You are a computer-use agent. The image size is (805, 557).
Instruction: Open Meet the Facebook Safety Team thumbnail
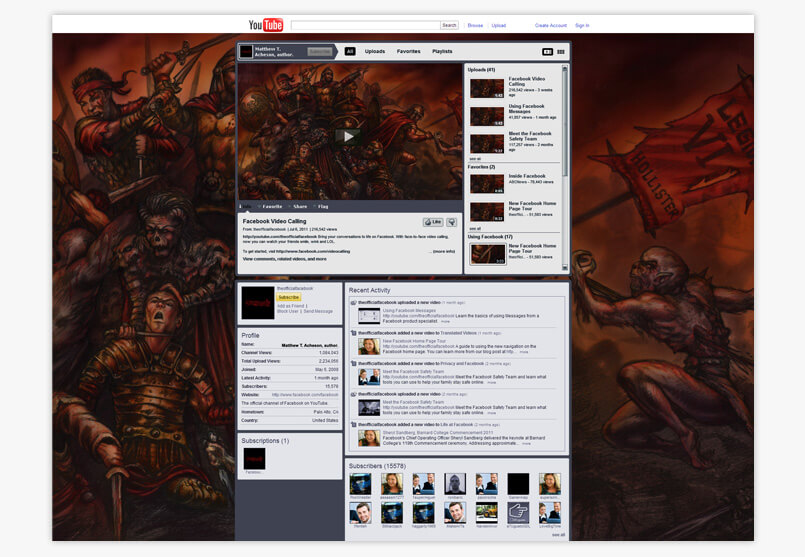point(487,143)
